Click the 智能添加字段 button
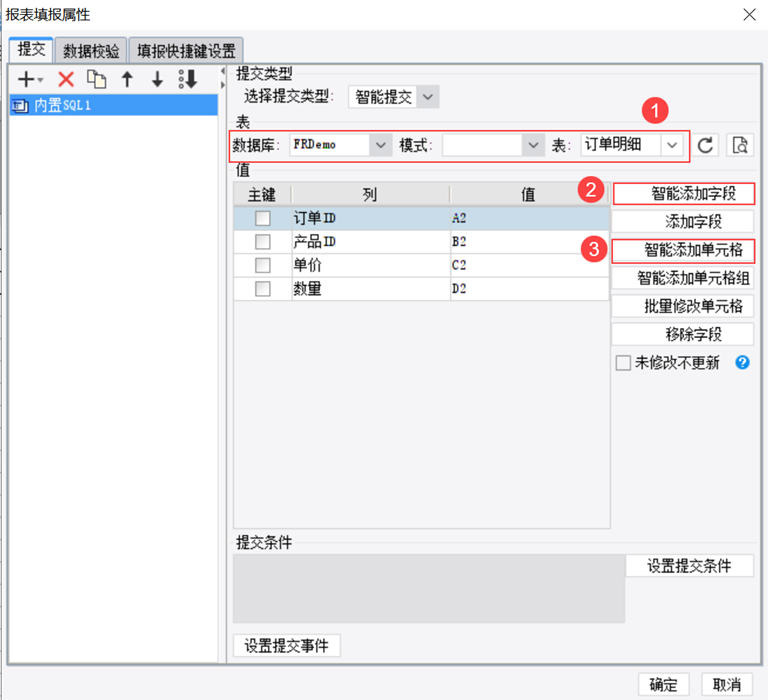Viewport: 768px width, 700px height. [683, 193]
